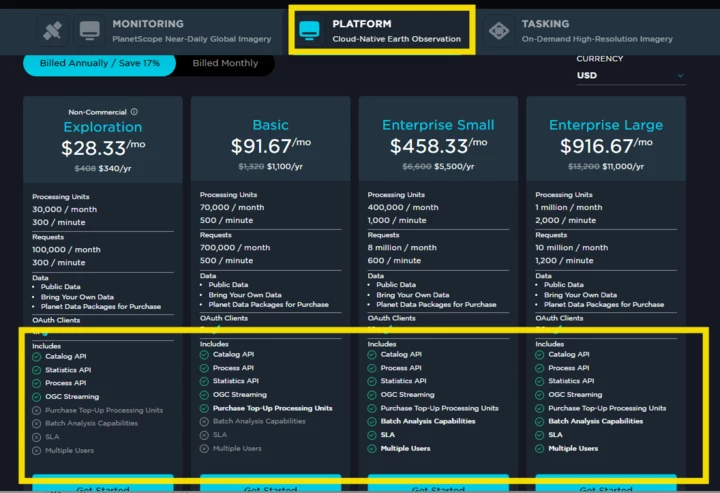The image size is (720, 493).
Task: Click Basic's bold Purchase Top-Up Processing Units
Action: (272, 408)
